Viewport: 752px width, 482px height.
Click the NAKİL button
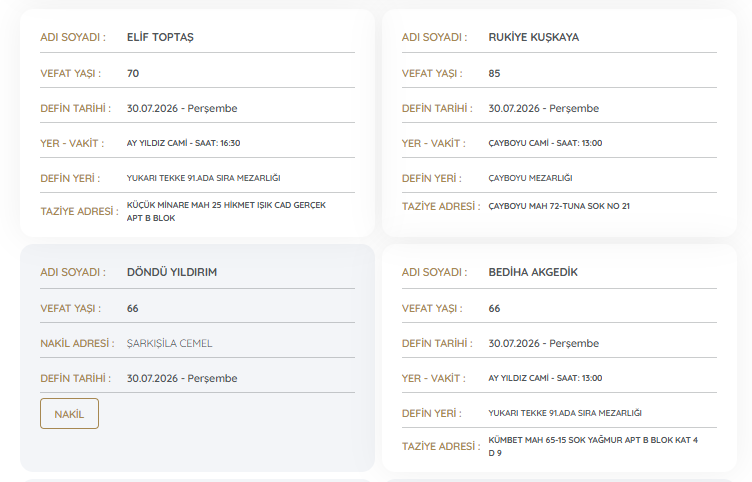click(x=70, y=413)
